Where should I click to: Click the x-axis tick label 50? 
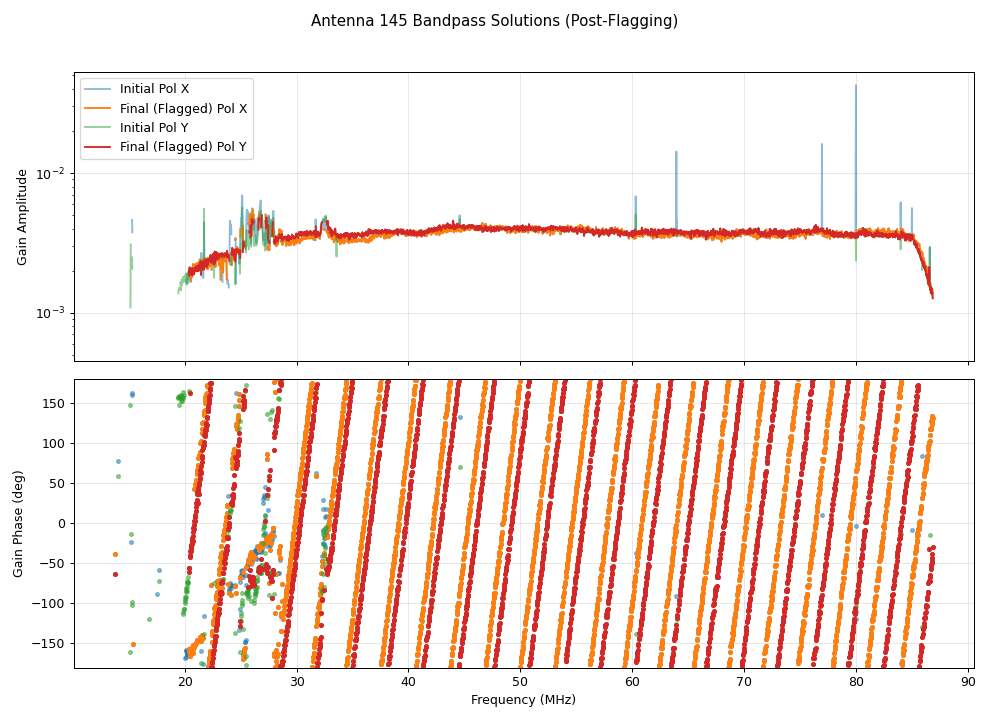tap(520, 682)
